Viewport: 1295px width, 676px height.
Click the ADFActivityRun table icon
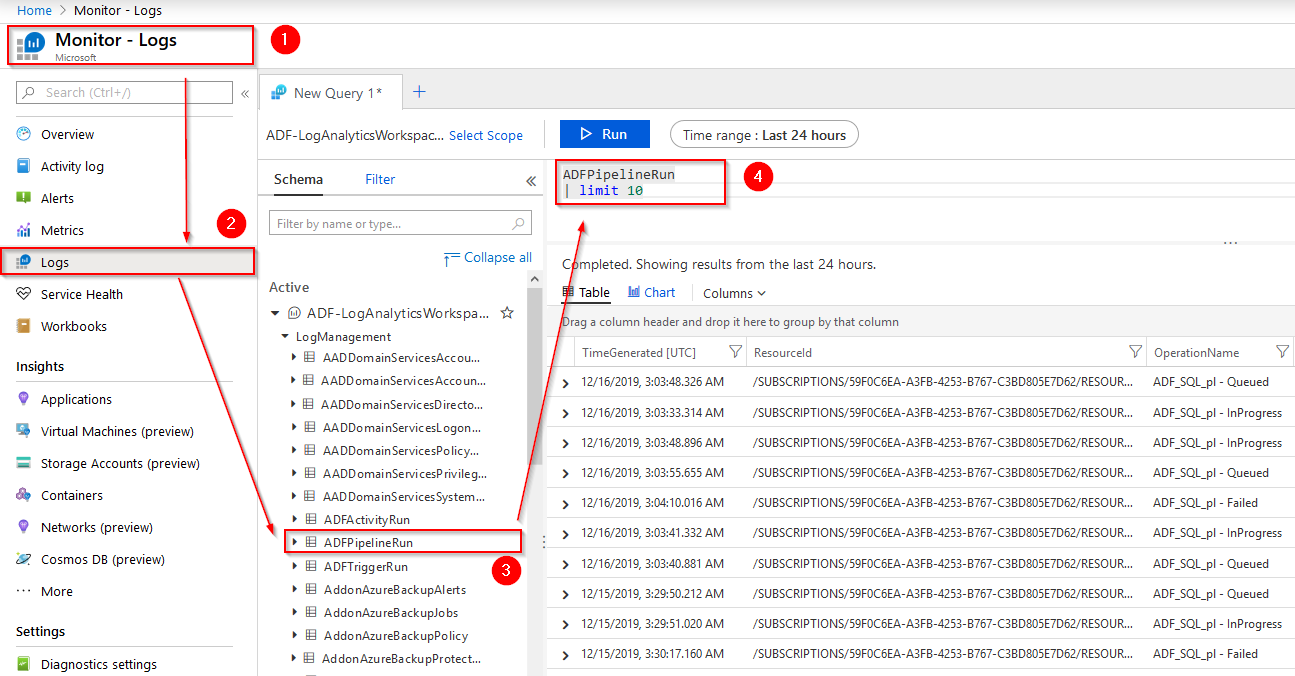pyautogui.click(x=310, y=520)
